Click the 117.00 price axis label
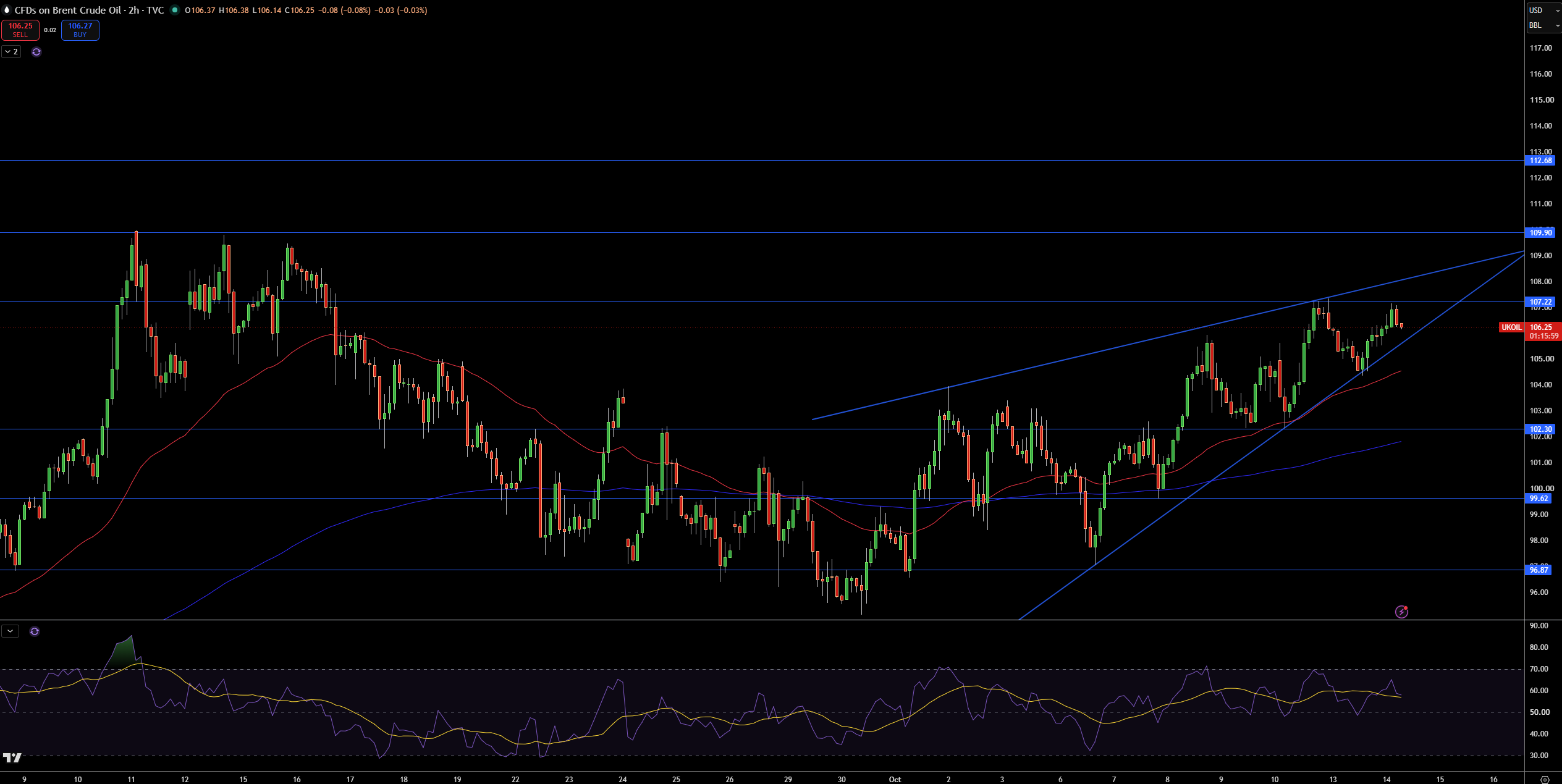 coord(1540,48)
